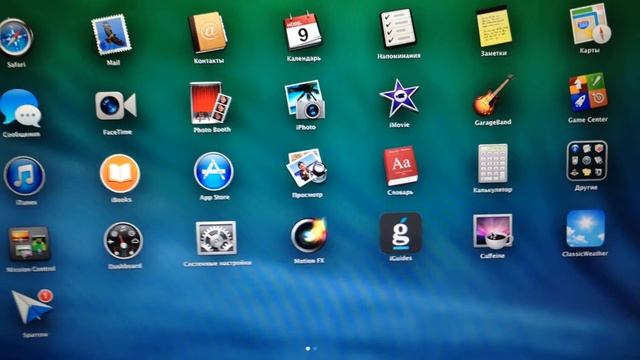Image resolution: width=640 pixels, height=360 pixels.
Task: Select the first Launchpad page dot
Action: (308, 349)
